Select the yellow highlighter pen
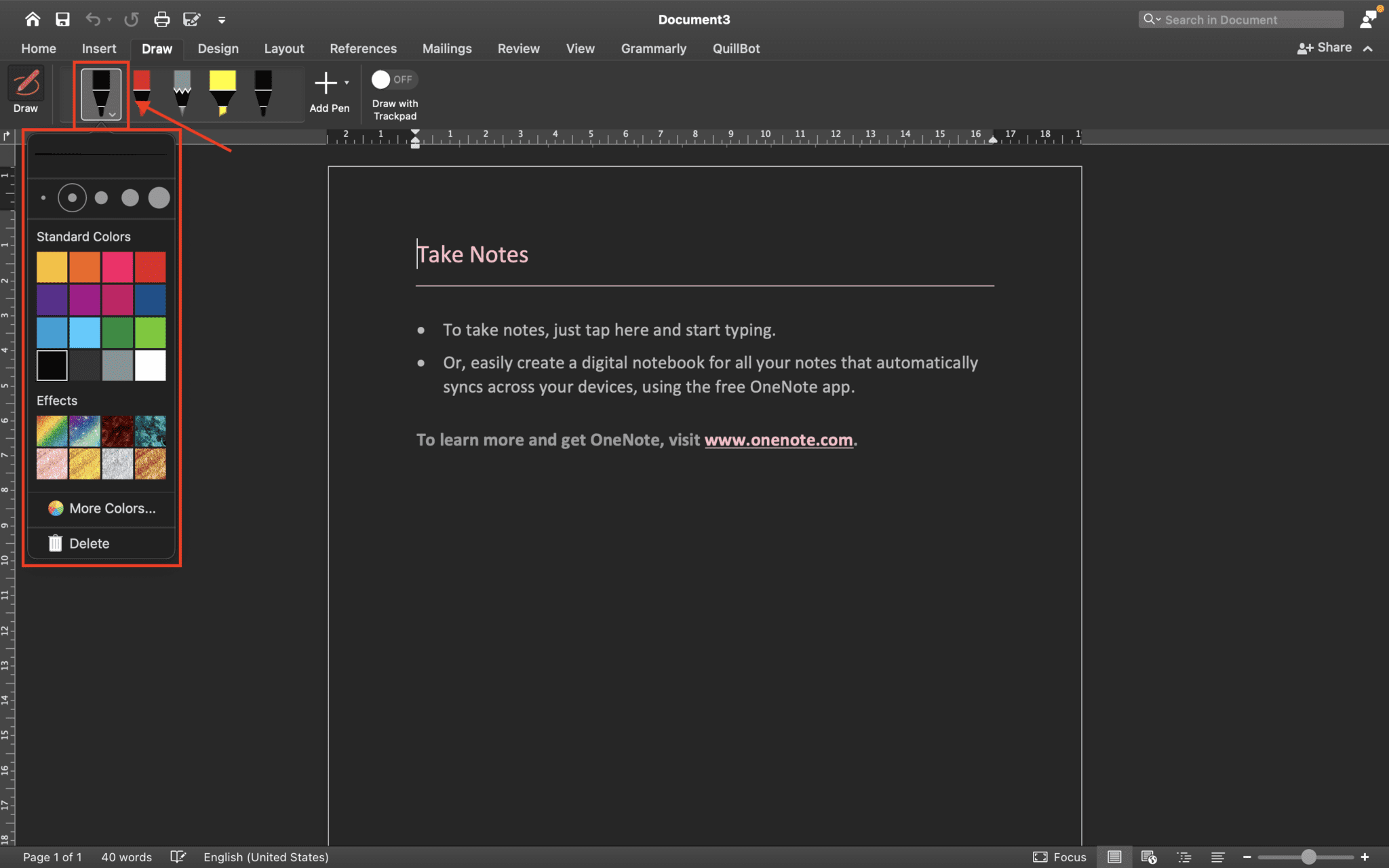 coord(222,90)
